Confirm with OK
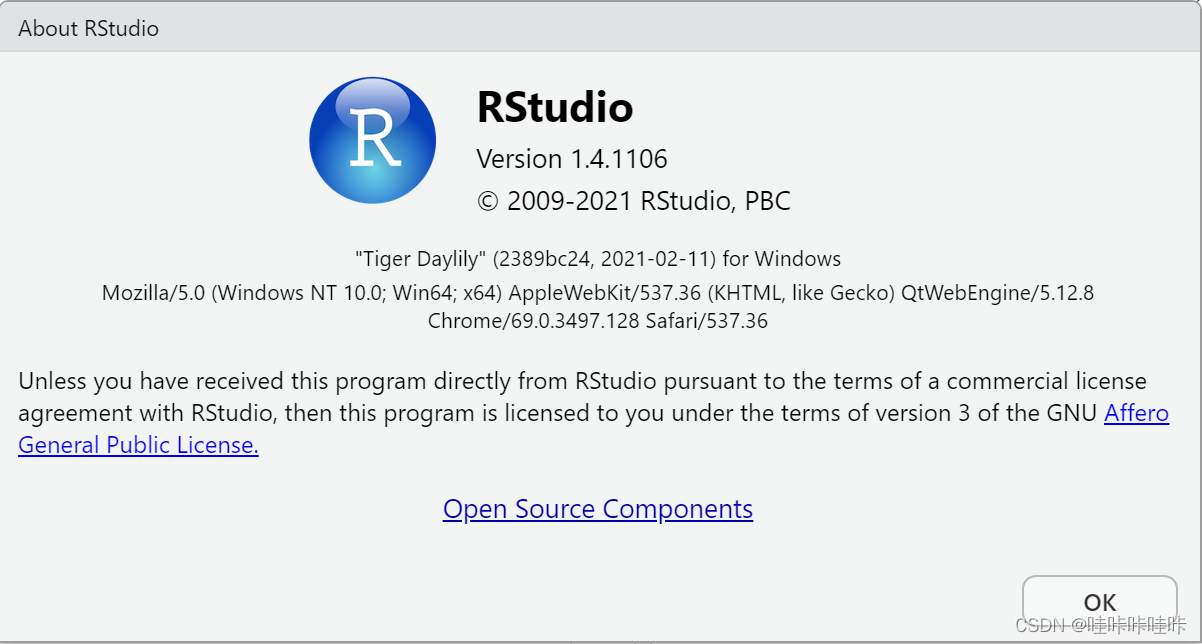This screenshot has height=644, width=1202. pyautogui.click(x=1099, y=602)
